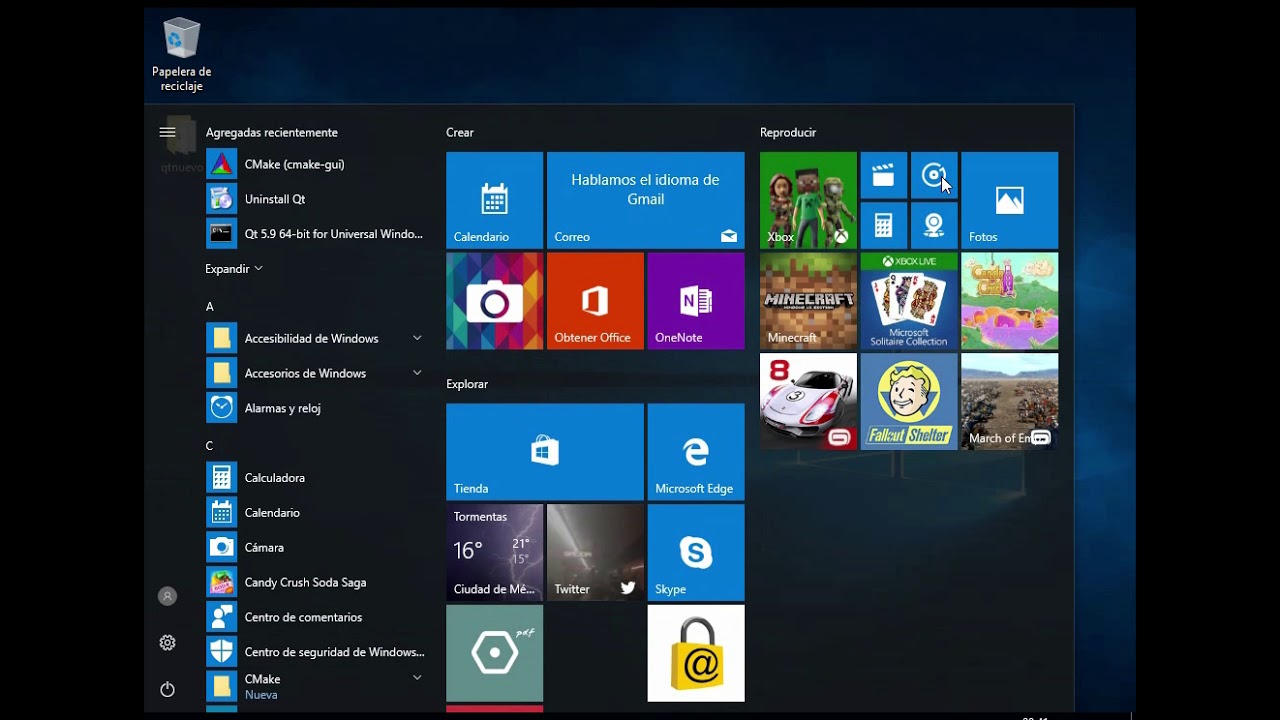Open the power options button
This screenshot has width=1280, height=720.
pos(167,689)
